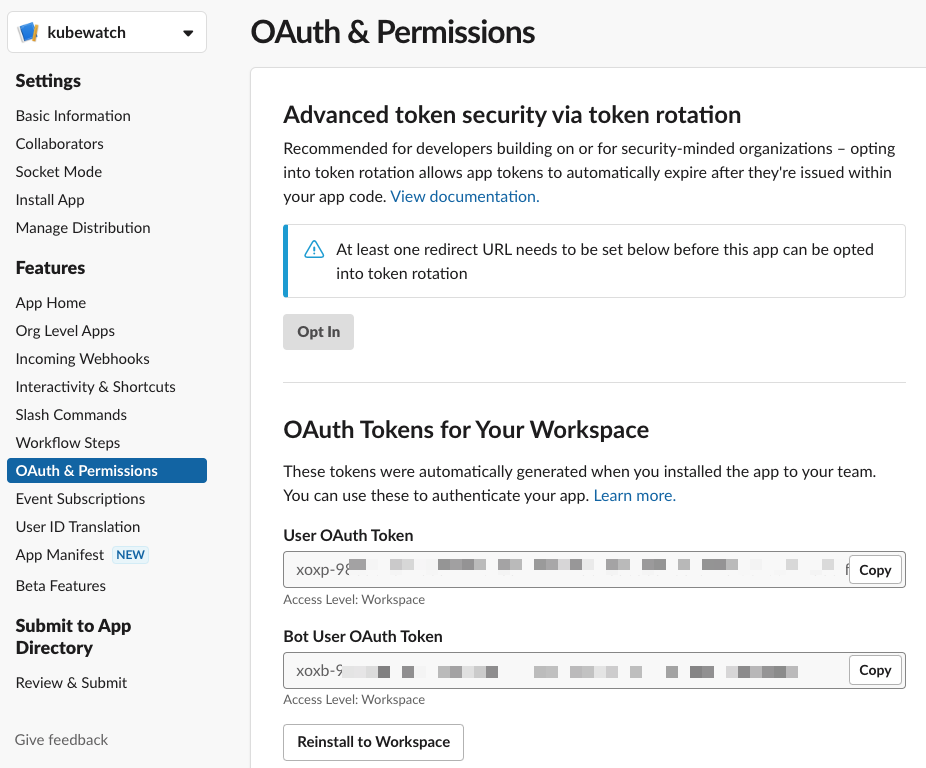Click the Opt In button
Screen dimensions: 926x768
[318, 332]
